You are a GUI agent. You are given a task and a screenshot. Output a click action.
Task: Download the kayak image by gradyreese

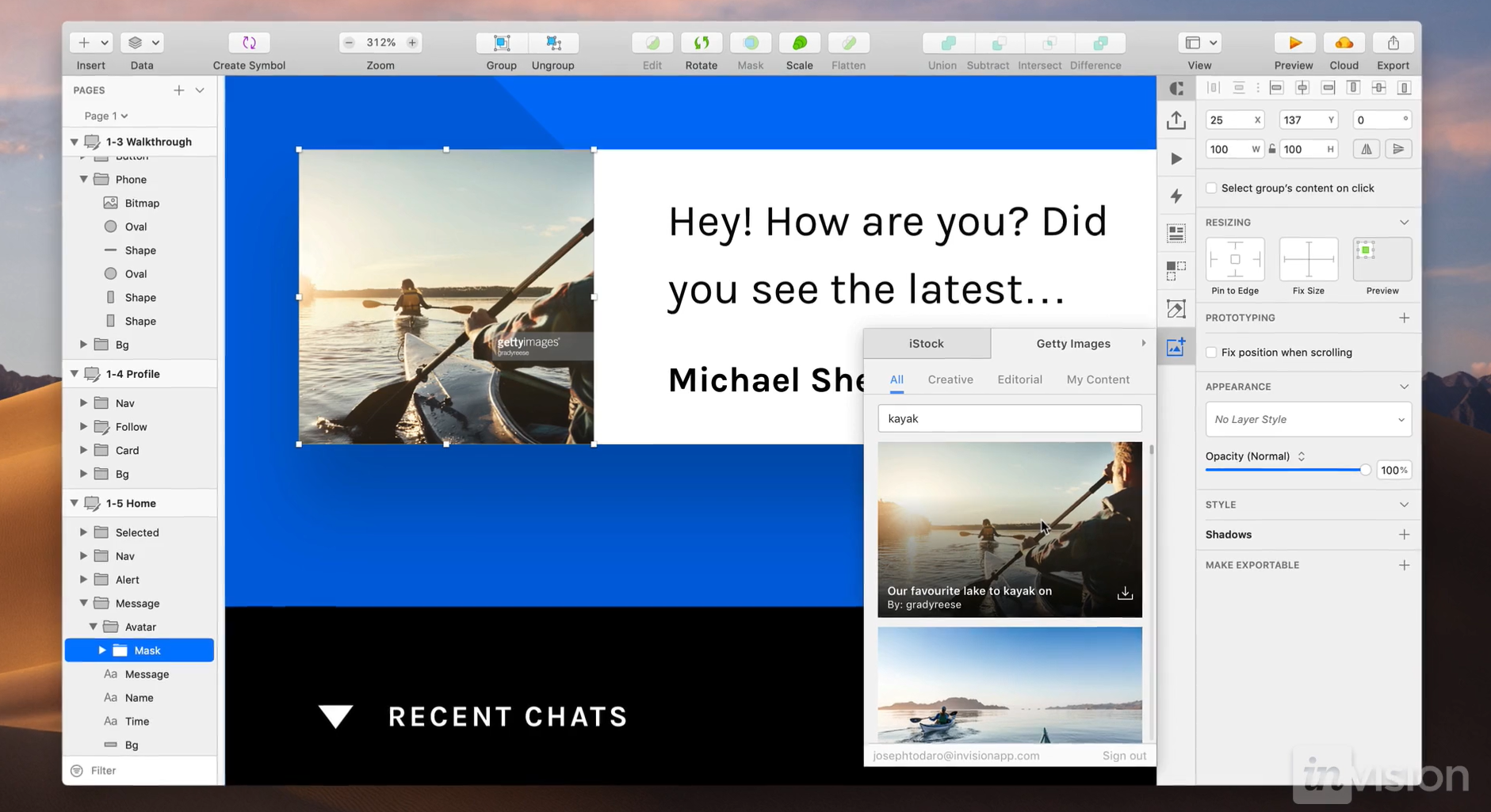[1124, 593]
